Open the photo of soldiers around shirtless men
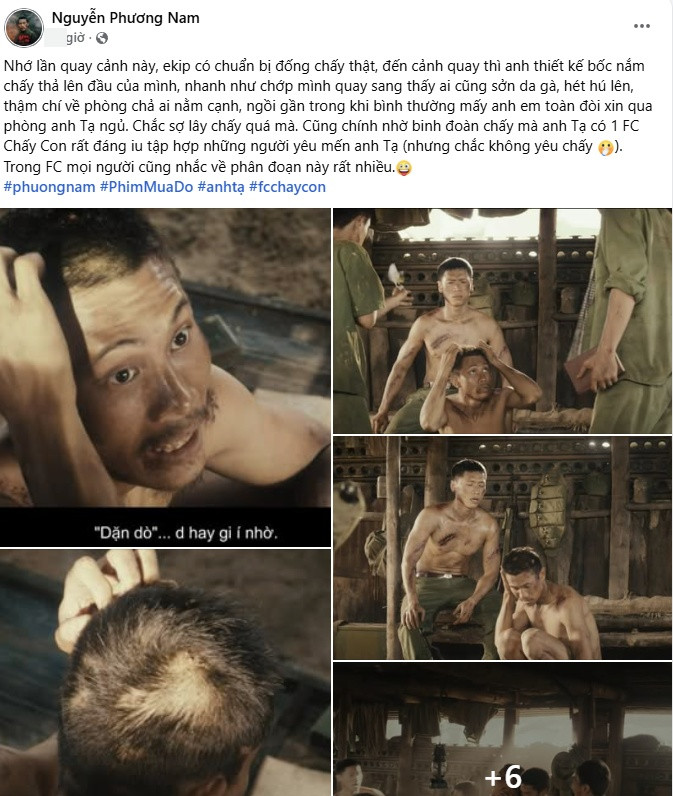This screenshot has width=673, height=796. coord(502,321)
